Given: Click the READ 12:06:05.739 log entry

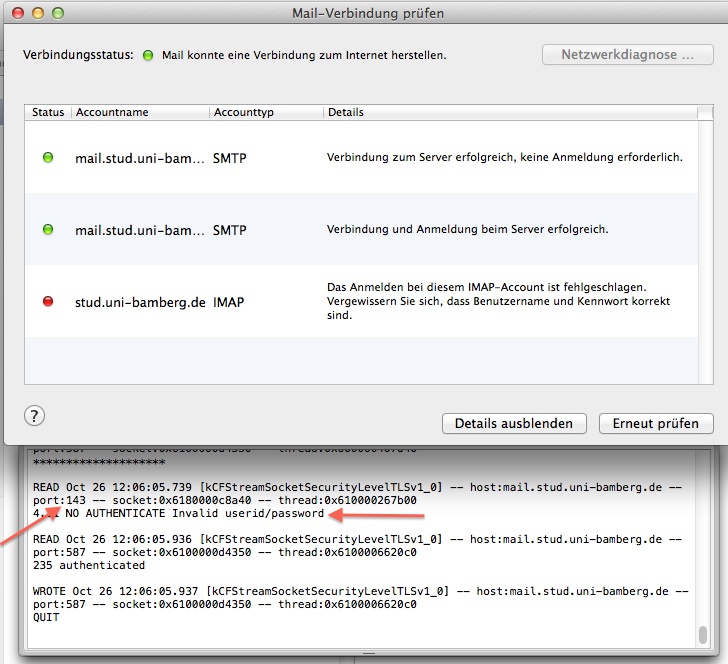Looking at the screenshot, I should tap(357, 494).
